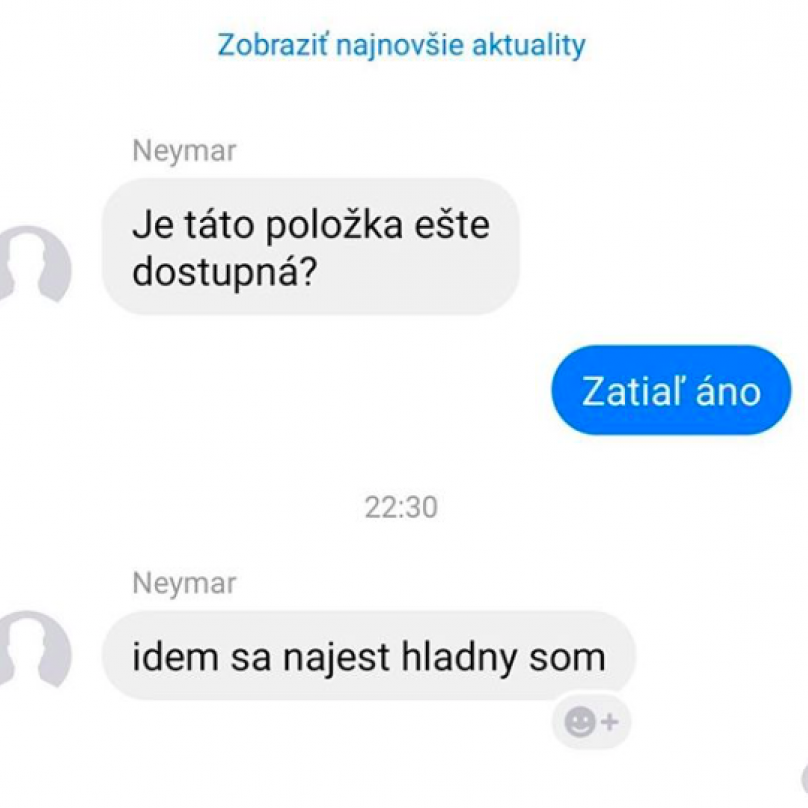Tap the word 'položka' in Neymar's message
808x808 pixels.
pos(334,226)
